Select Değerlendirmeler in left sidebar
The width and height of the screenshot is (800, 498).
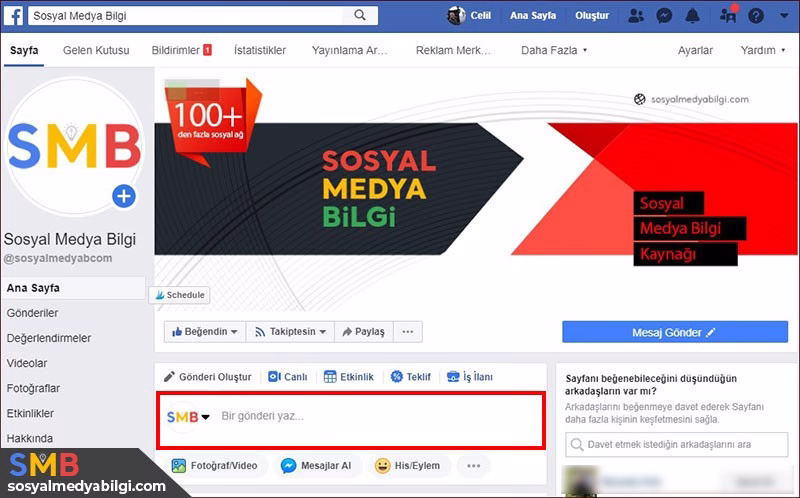pos(48,338)
